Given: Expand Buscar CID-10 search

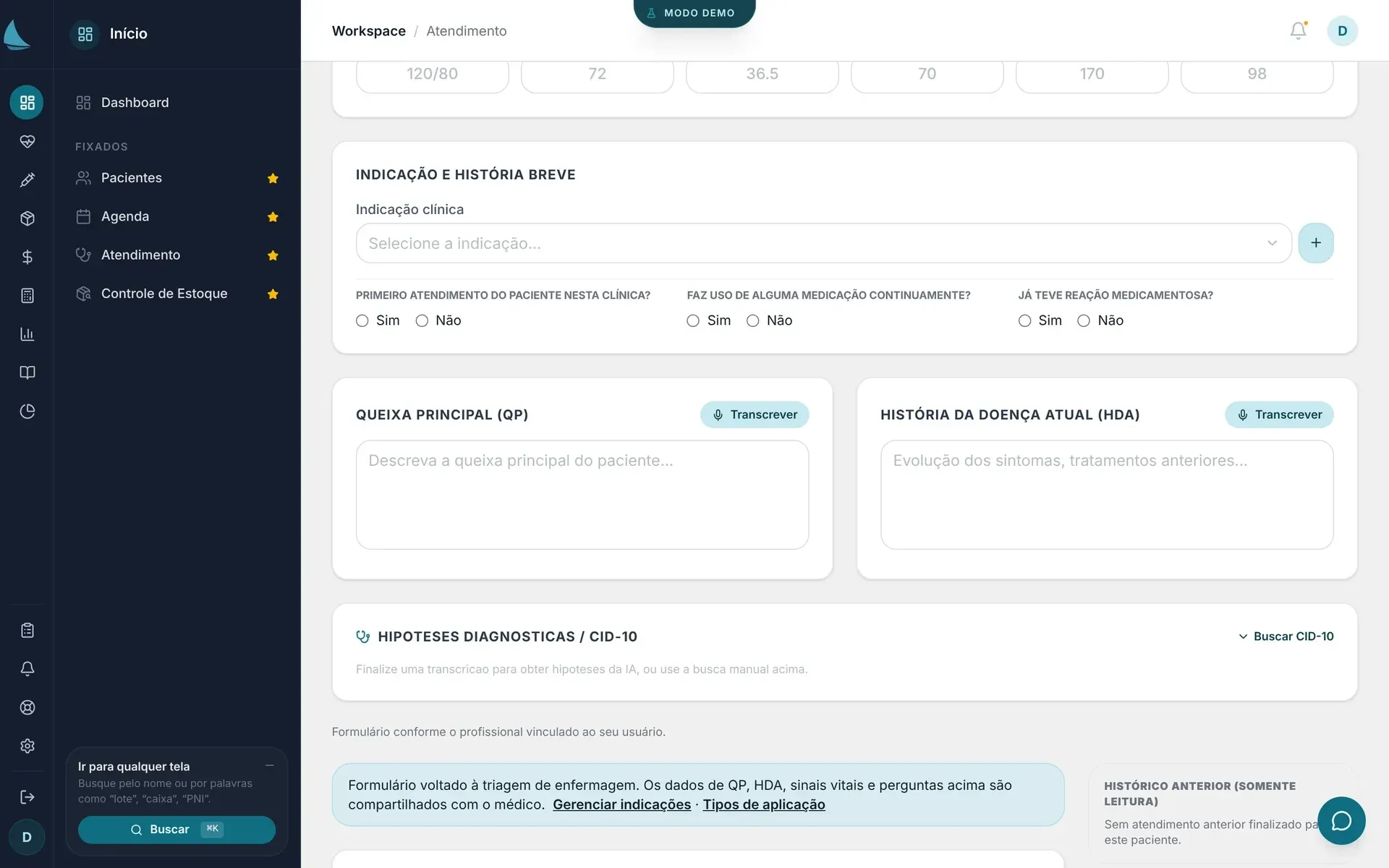Looking at the screenshot, I should tap(1286, 637).
